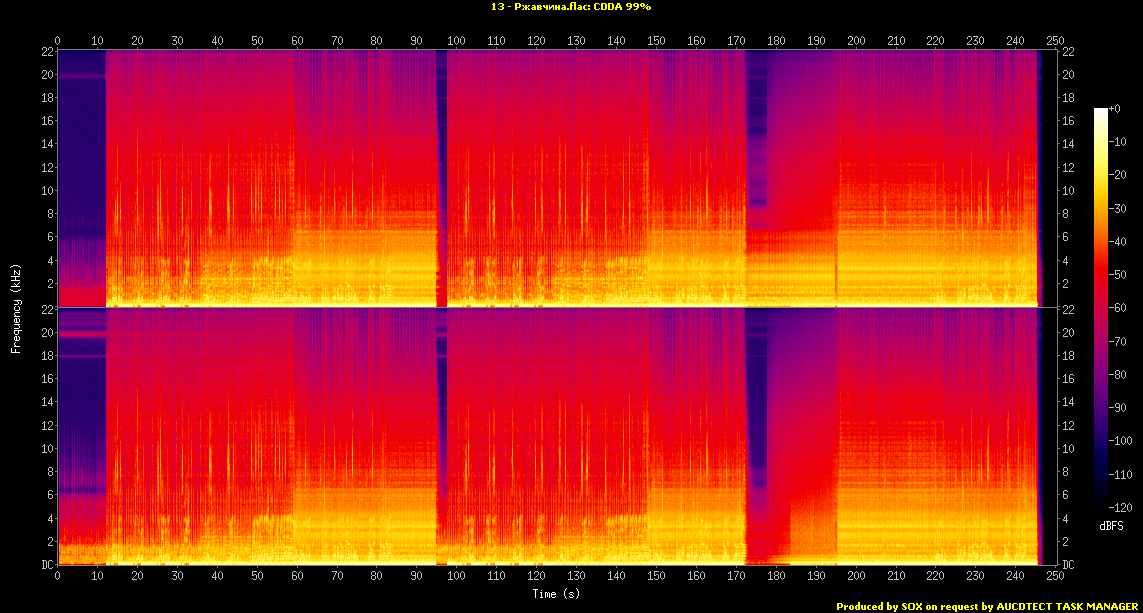Select the 0 tick on bottom time axis
Image resolution: width=1143 pixels, height=613 pixels.
tap(58, 577)
